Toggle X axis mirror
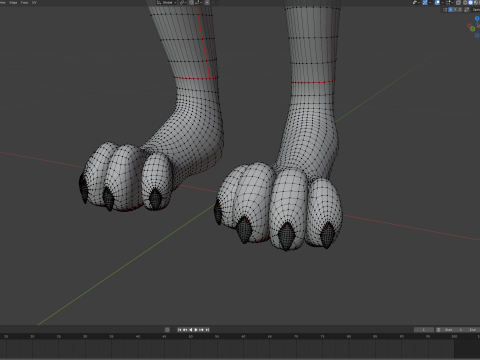 (x=450, y=9)
